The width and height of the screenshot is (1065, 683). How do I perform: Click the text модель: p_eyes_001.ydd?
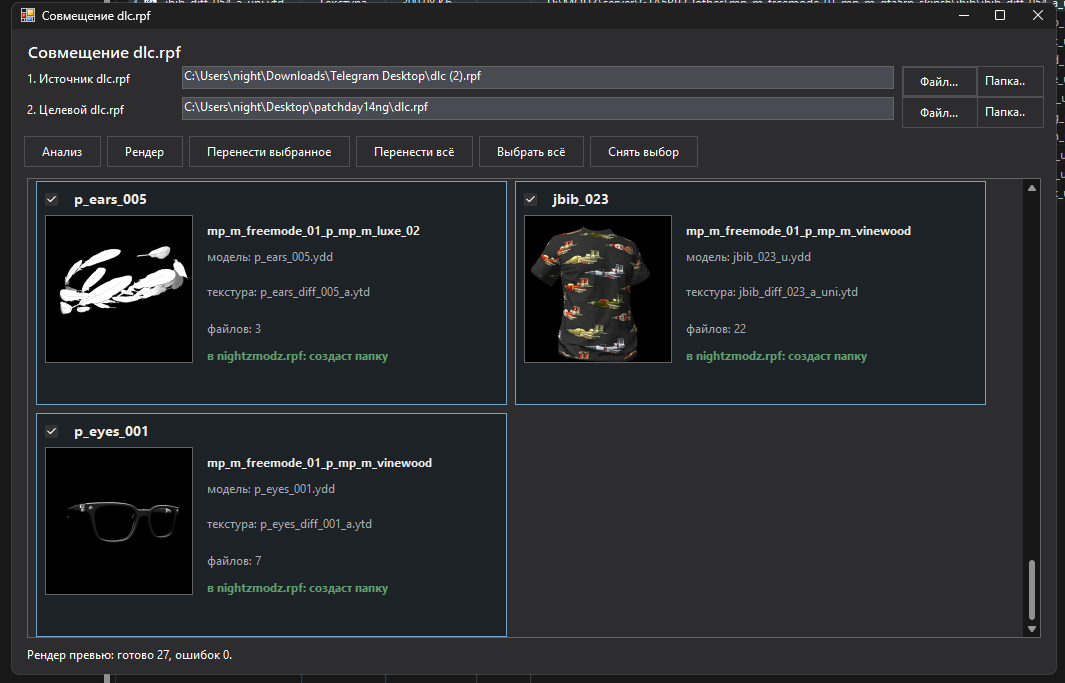click(x=271, y=489)
